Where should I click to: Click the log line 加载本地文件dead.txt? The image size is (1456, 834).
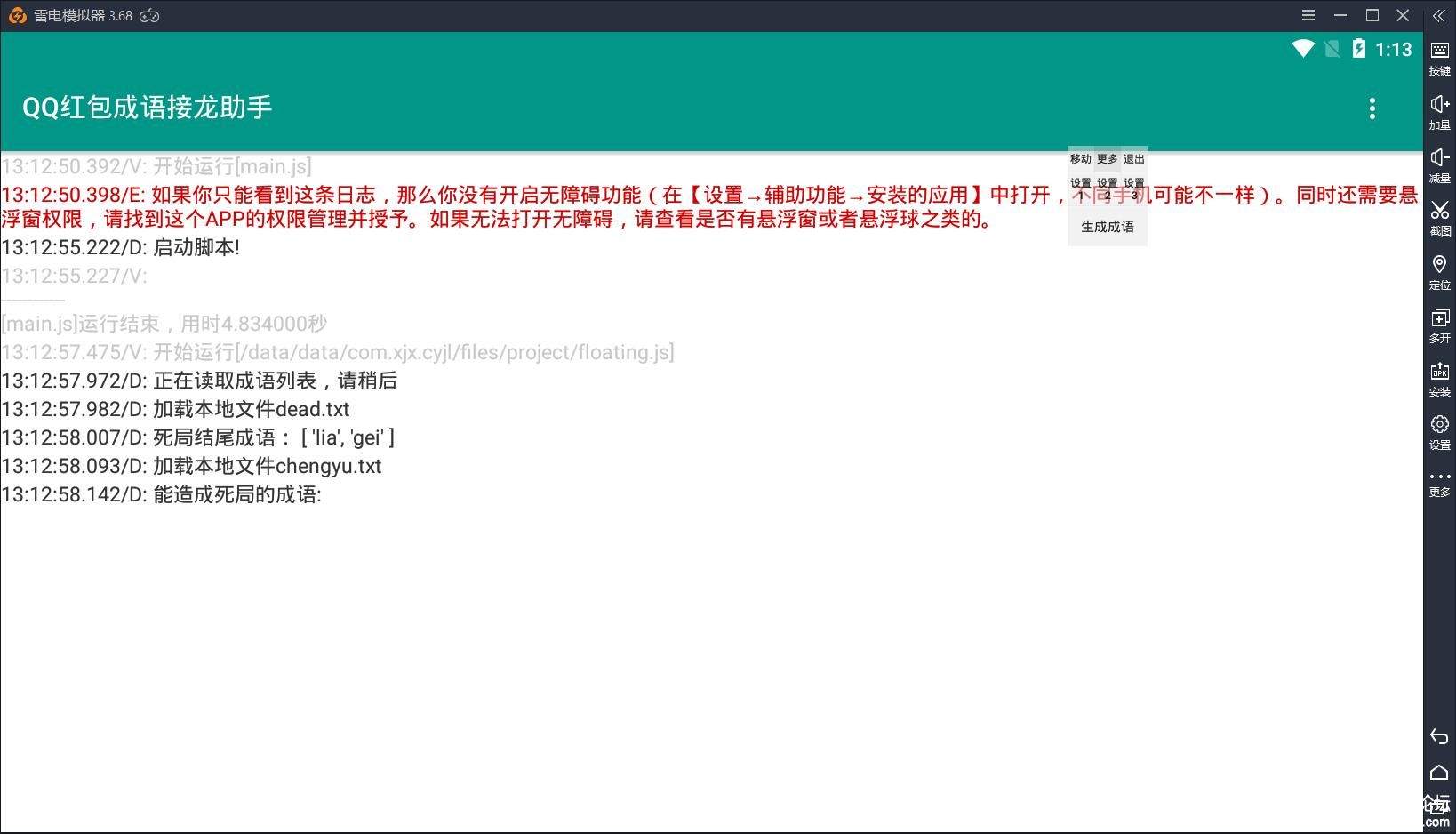click(x=176, y=409)
